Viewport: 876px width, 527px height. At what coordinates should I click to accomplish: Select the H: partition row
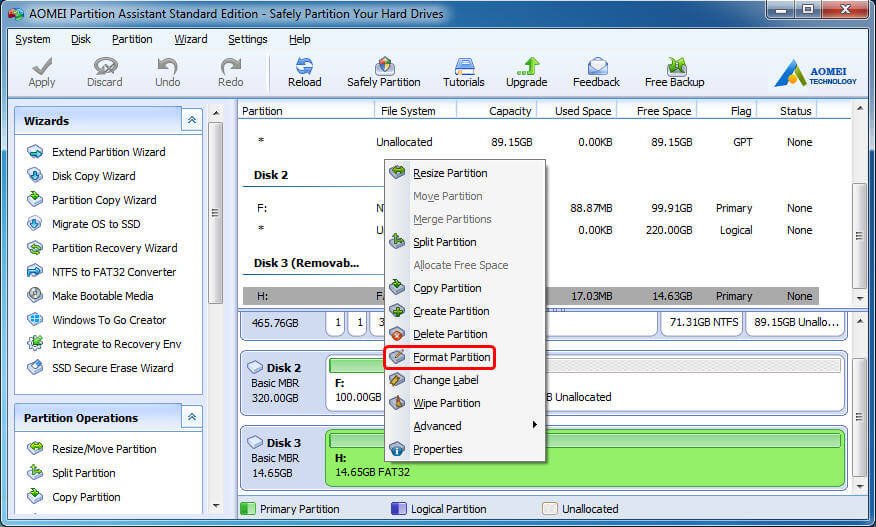tap(531, 296)
